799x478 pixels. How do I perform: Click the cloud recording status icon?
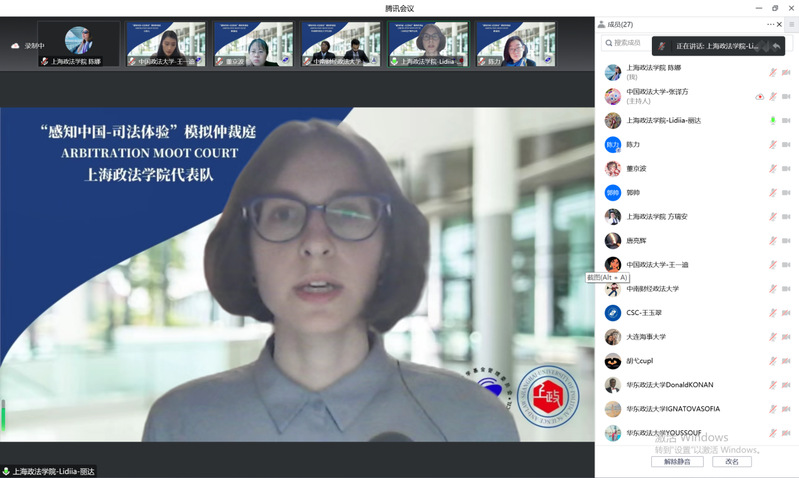click(x=15, y=46)
